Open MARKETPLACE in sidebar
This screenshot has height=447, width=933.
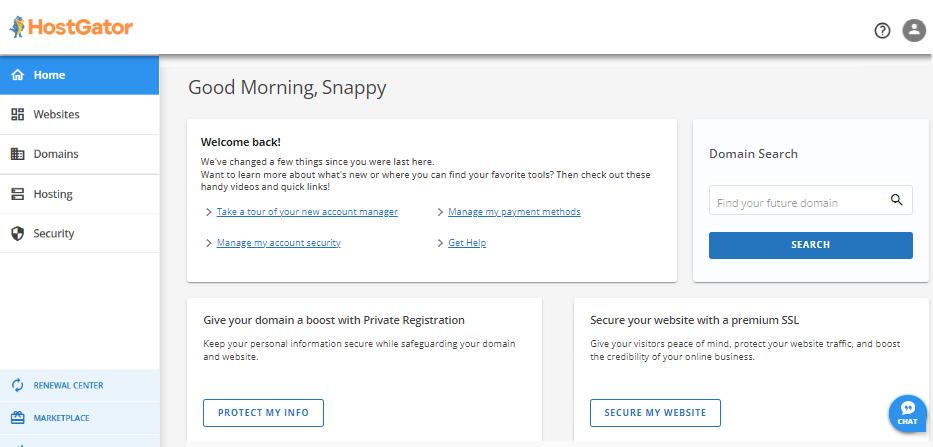80,418
